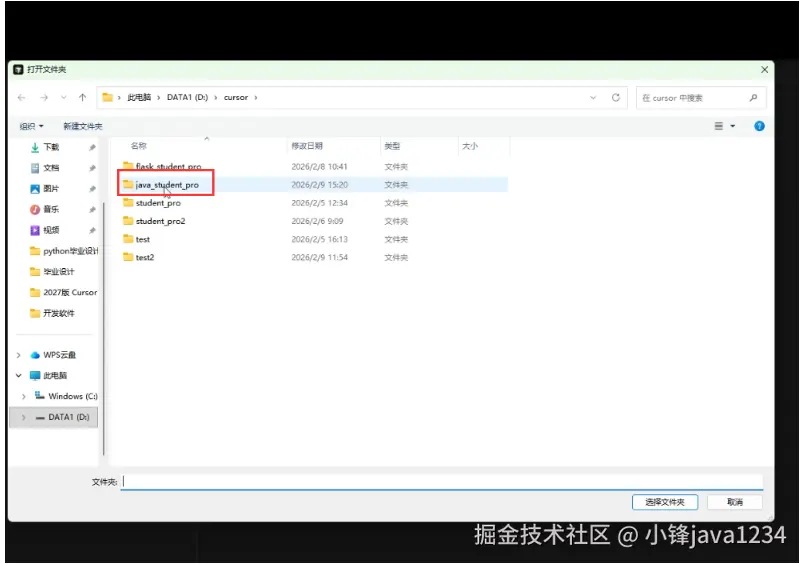Image resolution: width=804 pixels, height=566 pixels.
Task: Click the folder icon of test2
Action: [x=128, y=257]
